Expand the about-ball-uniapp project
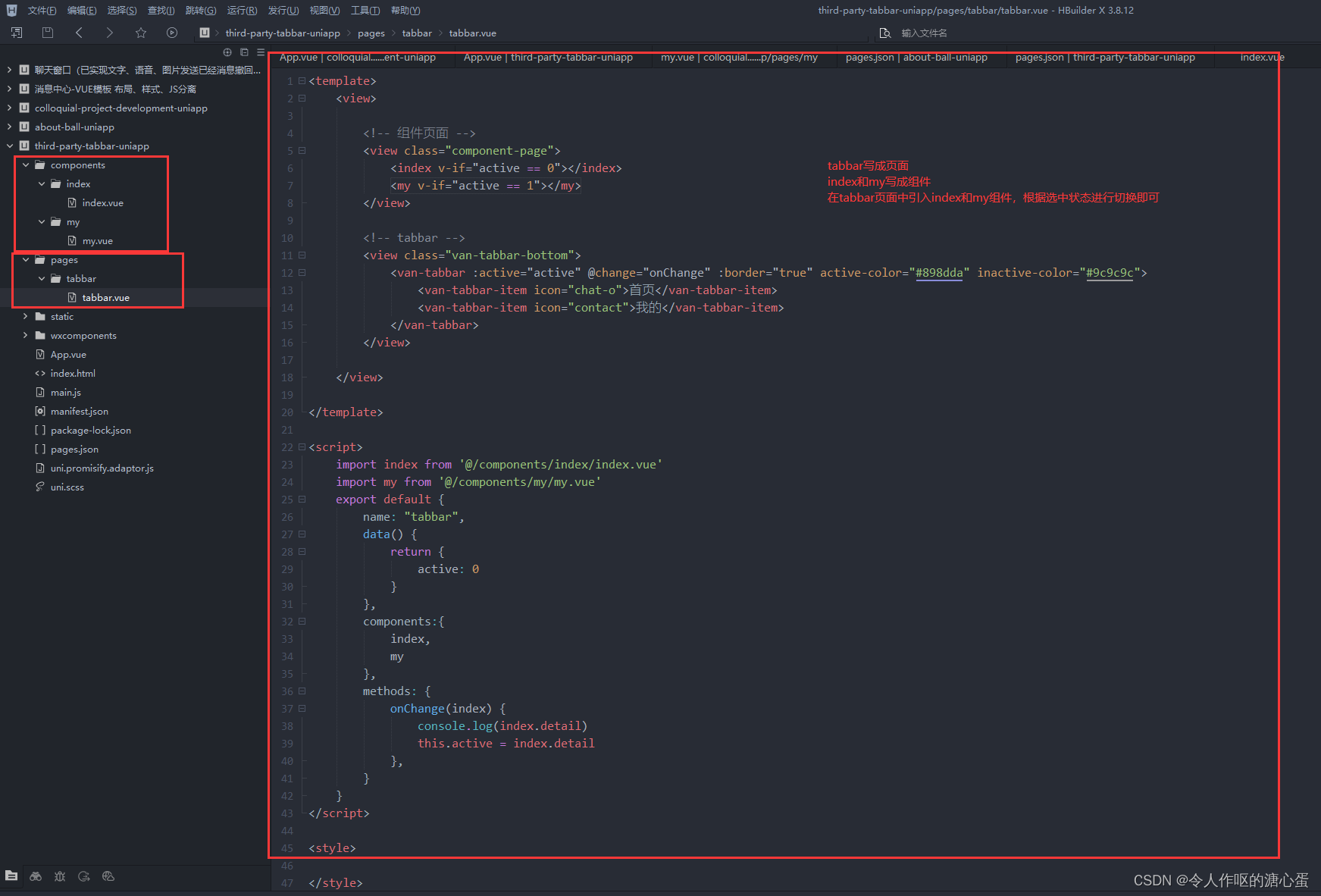This screenshot has height=896, width=1321. point(9,127)
